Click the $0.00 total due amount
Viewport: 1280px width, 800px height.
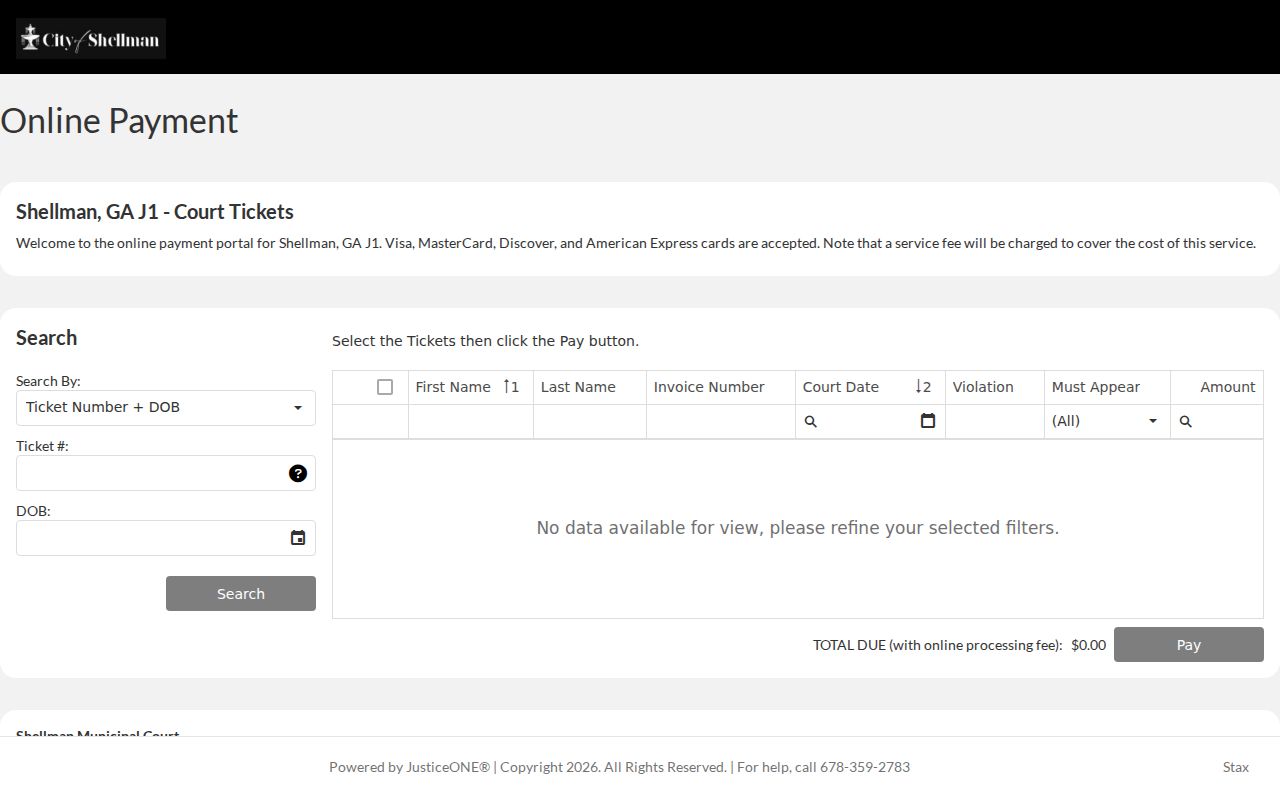1088,645
